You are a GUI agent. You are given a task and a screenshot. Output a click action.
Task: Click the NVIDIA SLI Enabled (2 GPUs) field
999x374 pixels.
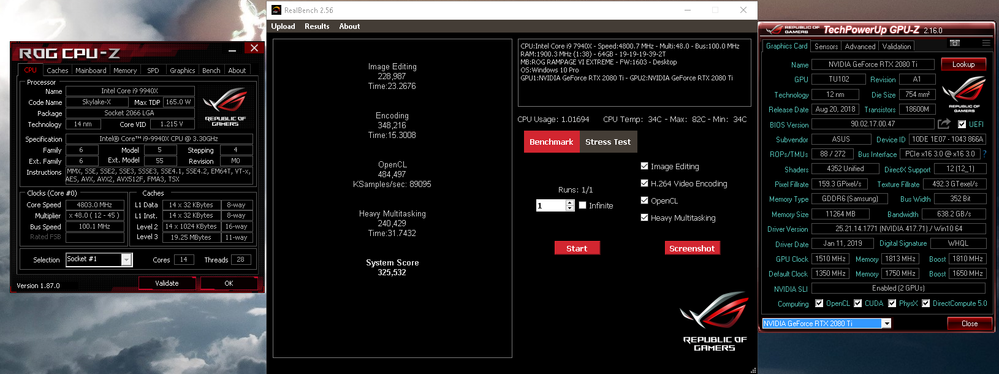tap(898, 289)
